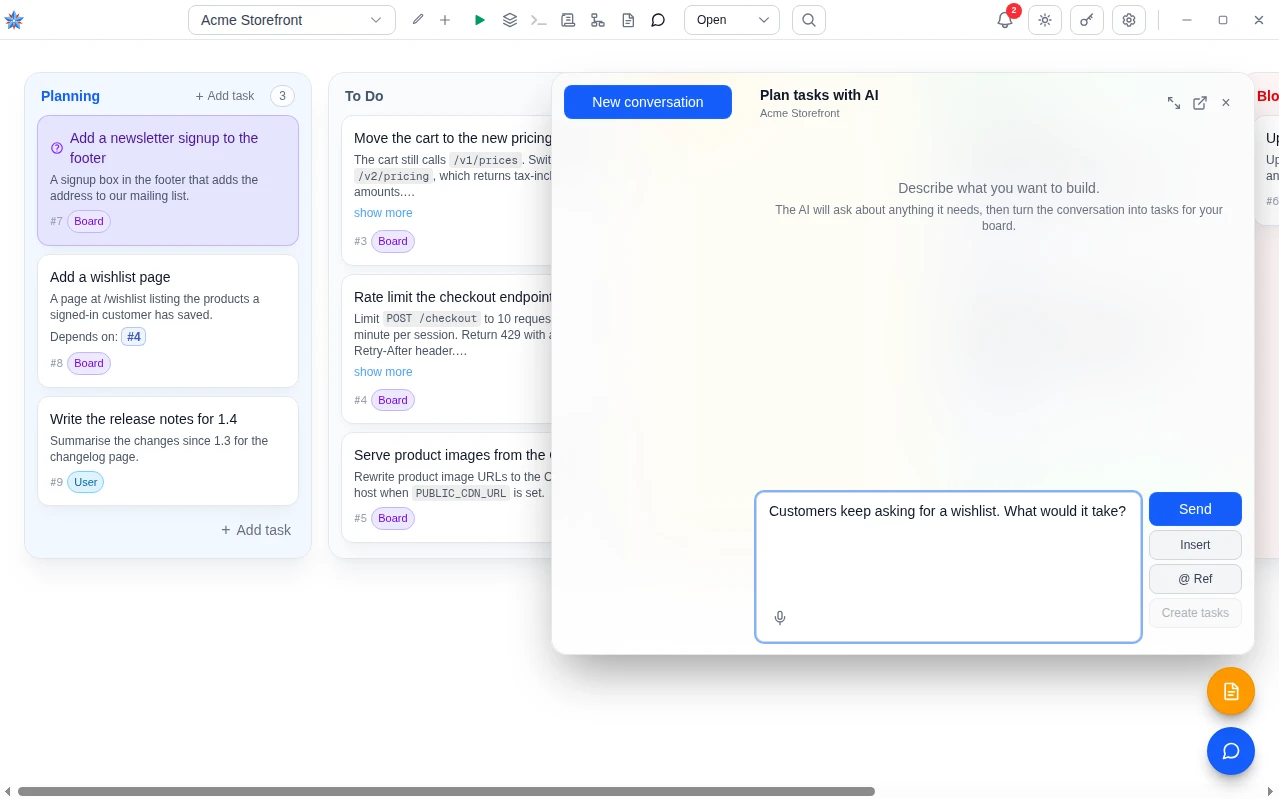Open the newsletter signup task card

(x=168, y=180)
